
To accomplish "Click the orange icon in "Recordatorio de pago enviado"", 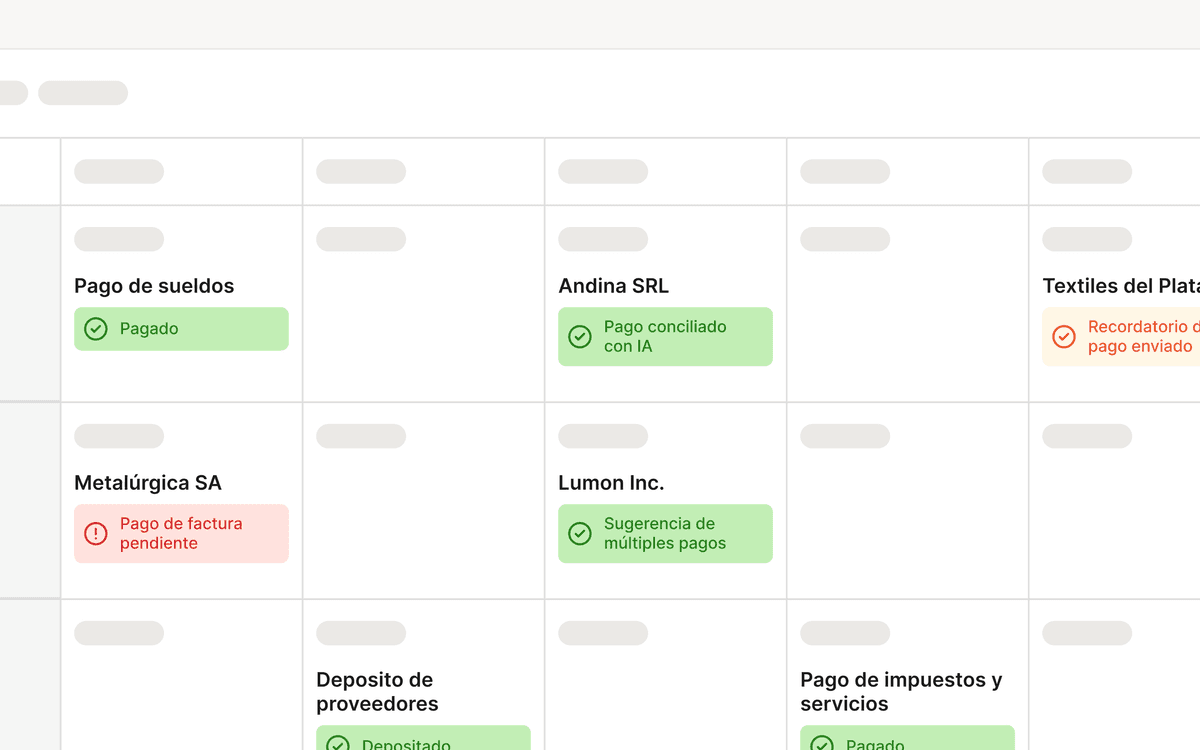I will click(1064, 337).
